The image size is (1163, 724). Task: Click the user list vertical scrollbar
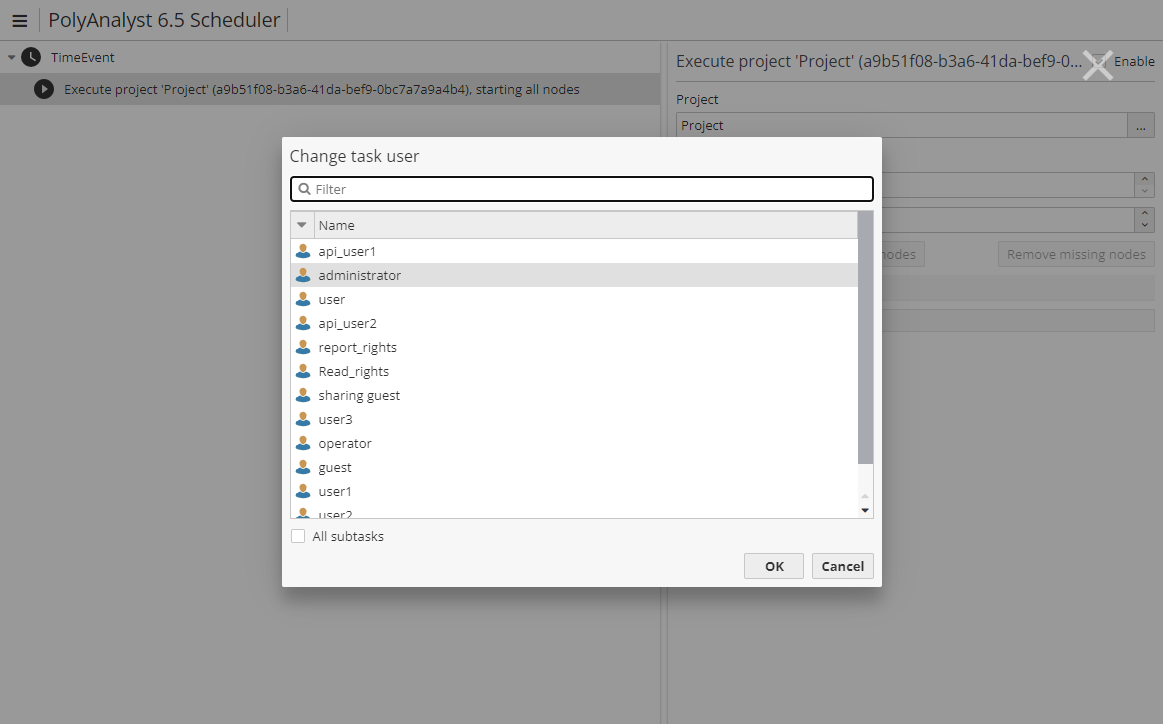coord(865,340)
